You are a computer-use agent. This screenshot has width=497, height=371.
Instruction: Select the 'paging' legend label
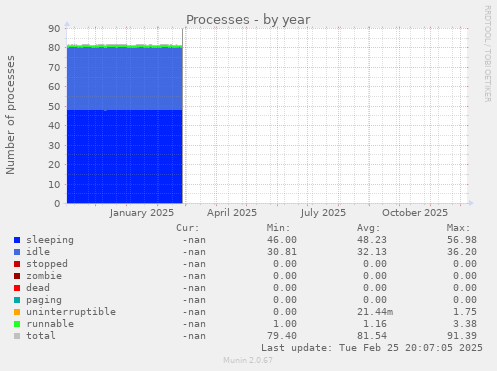tap(44, 300)
